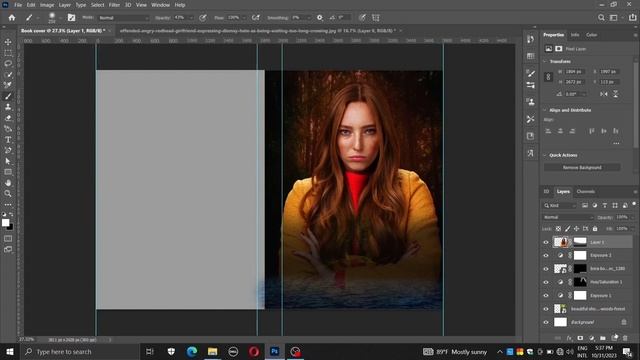Open smoothing options gear icon
The height and width of the screenshot is (360, 640).
coord(320,18)
